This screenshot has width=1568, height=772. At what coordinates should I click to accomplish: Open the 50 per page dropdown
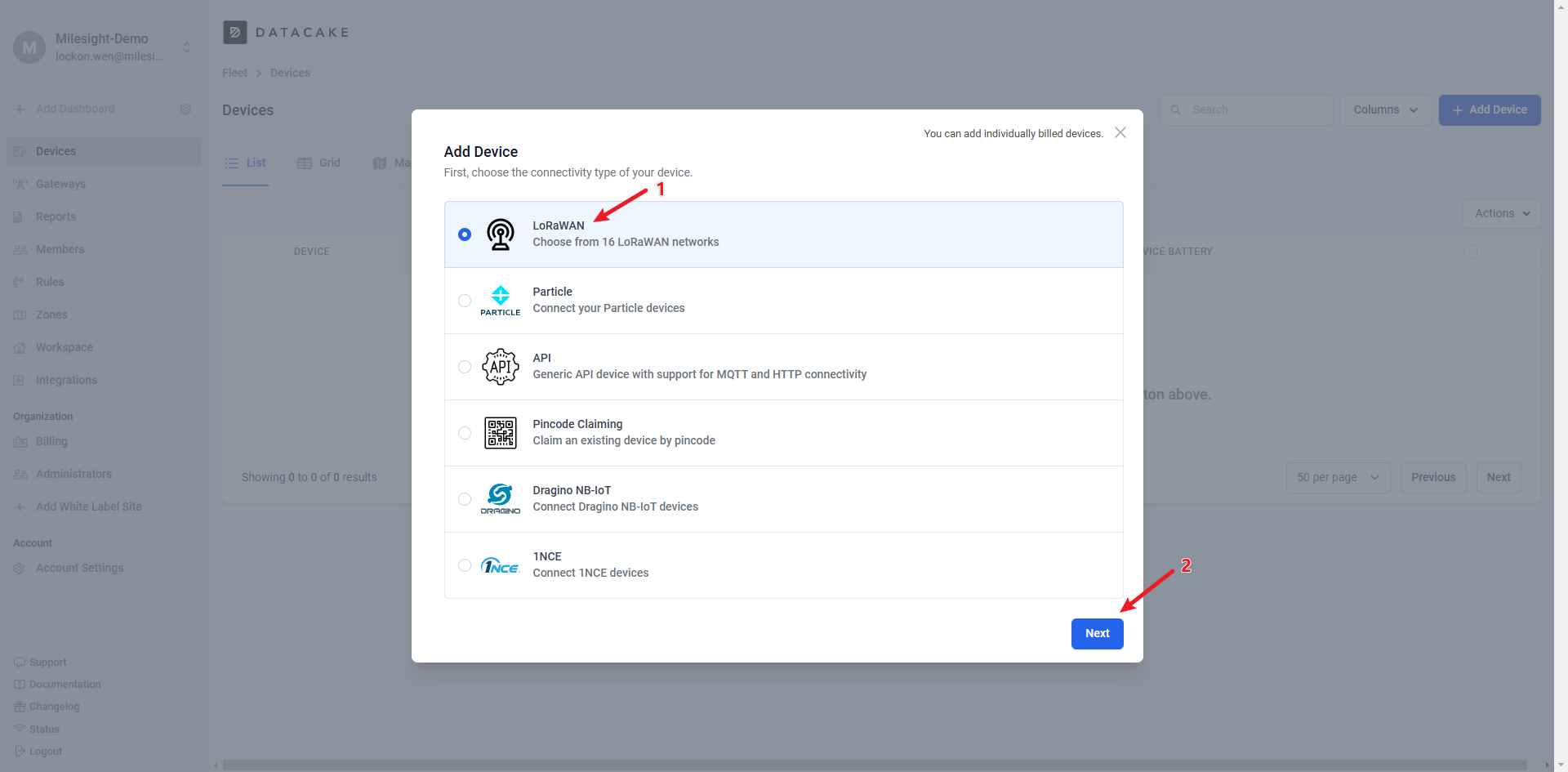click(x=1339, y=477)
